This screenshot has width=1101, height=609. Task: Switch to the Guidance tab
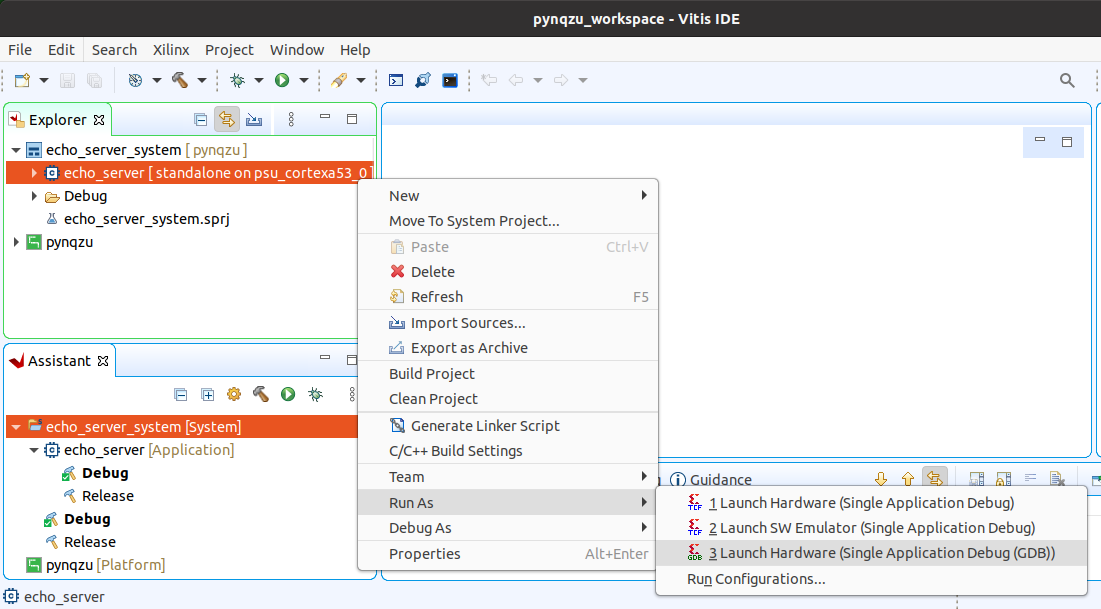pos(711,479)
